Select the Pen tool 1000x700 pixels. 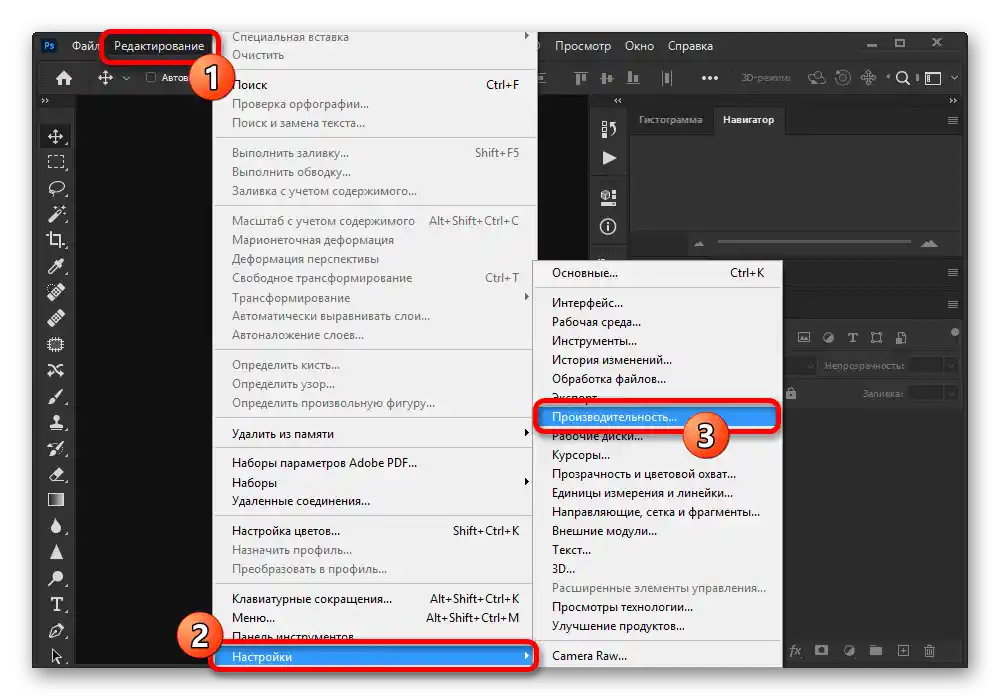click(56, 631)
